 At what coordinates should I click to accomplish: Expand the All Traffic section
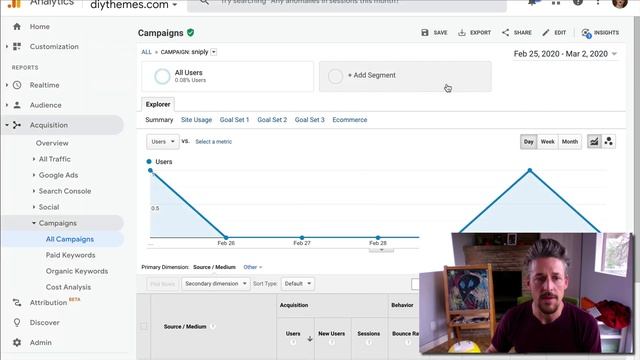point(34,159)
